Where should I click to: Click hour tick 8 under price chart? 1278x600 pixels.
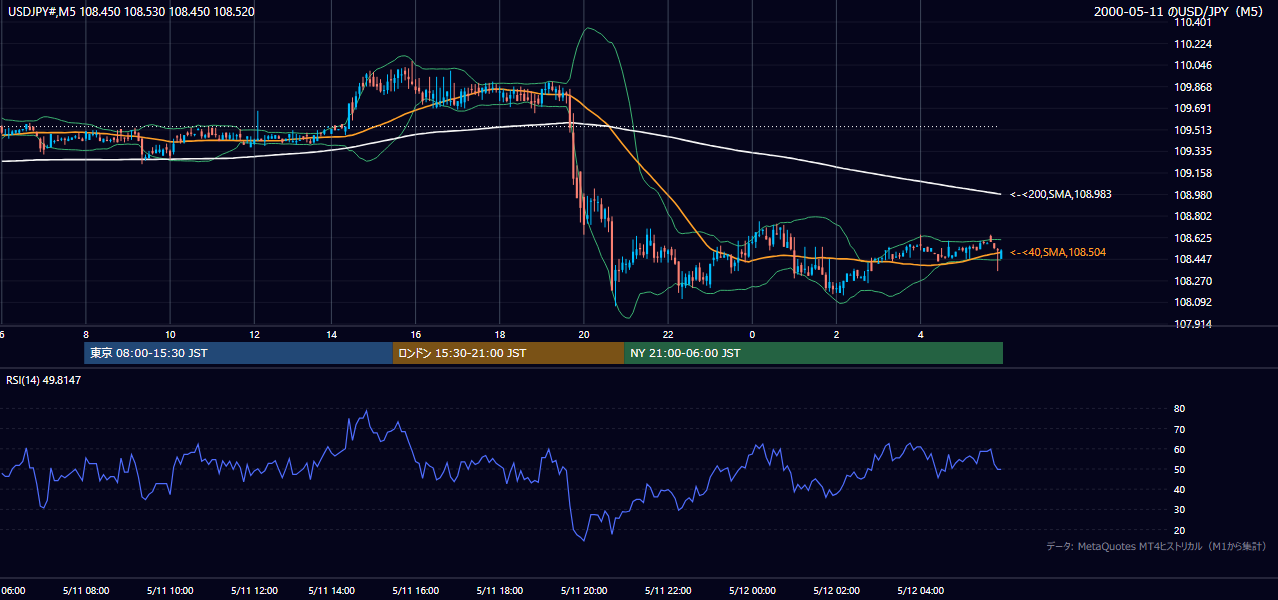coord(86,334)
